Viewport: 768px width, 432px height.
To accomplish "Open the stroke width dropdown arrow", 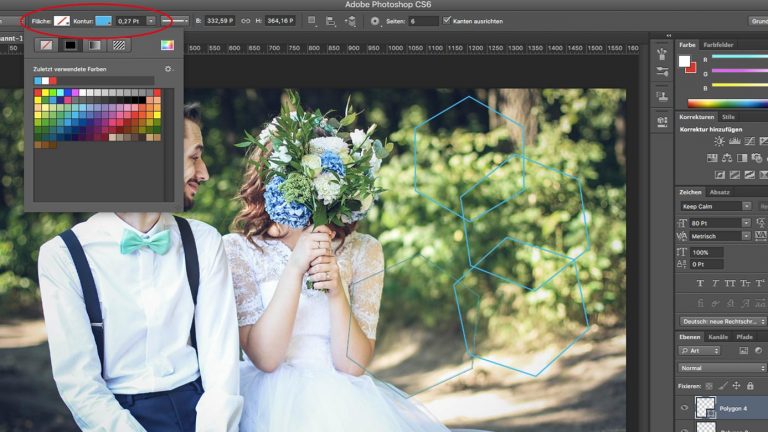I will [x=152, y=20].
